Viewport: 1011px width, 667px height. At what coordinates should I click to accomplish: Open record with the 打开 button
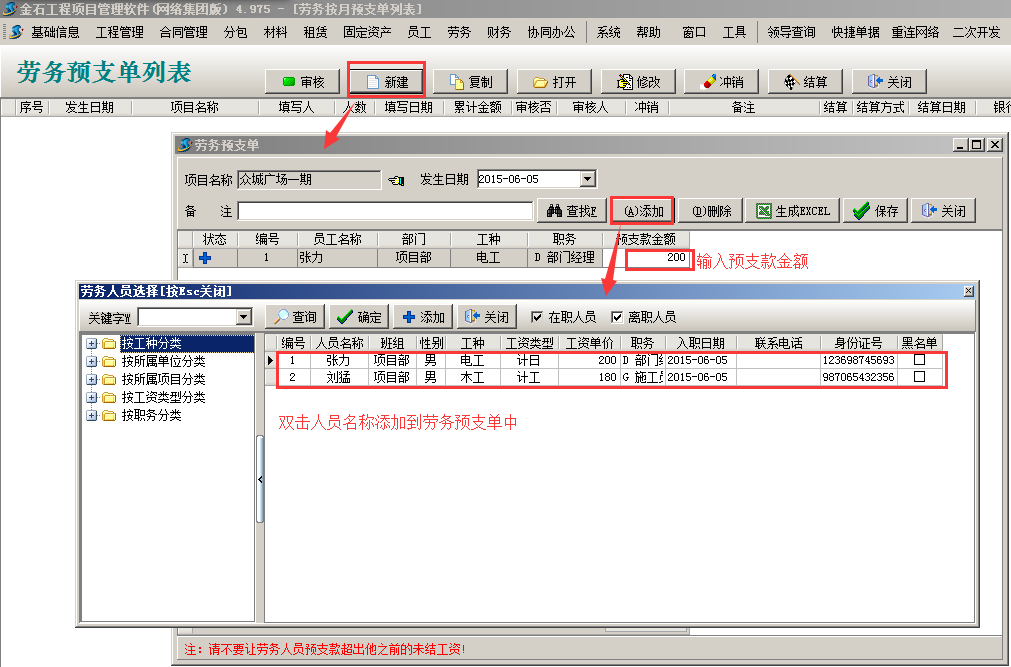pyautogui.click(x=554, y=82)
